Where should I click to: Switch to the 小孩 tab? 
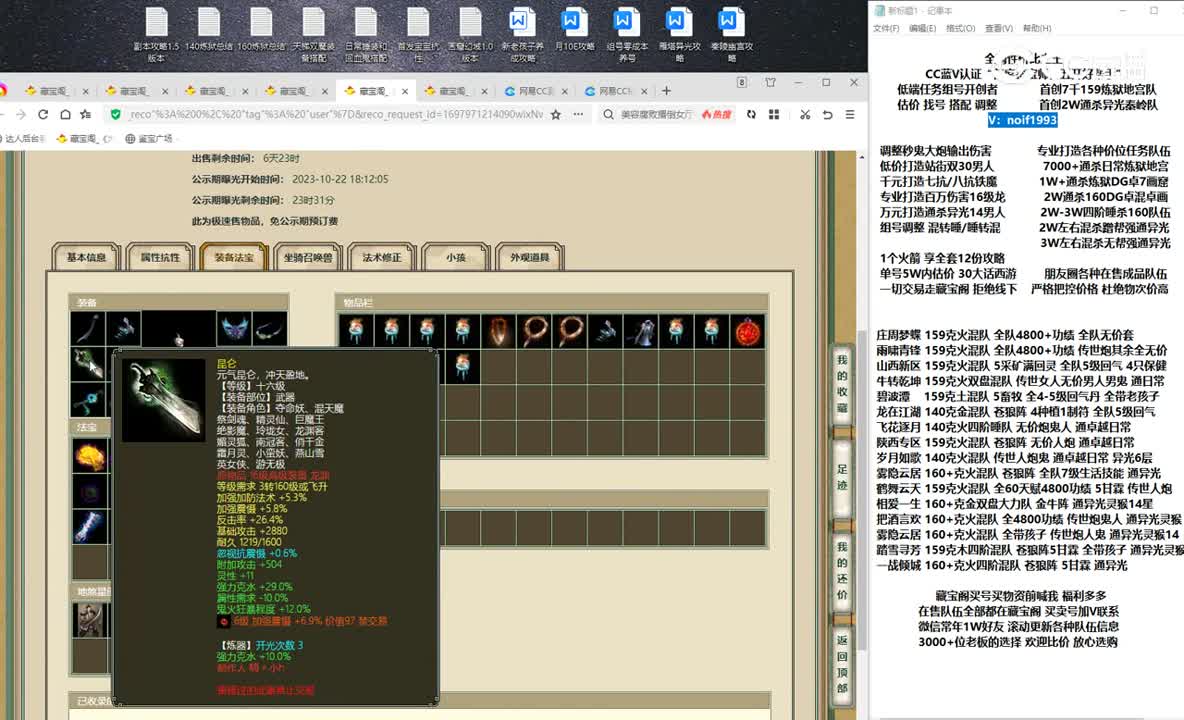point(455,257)
